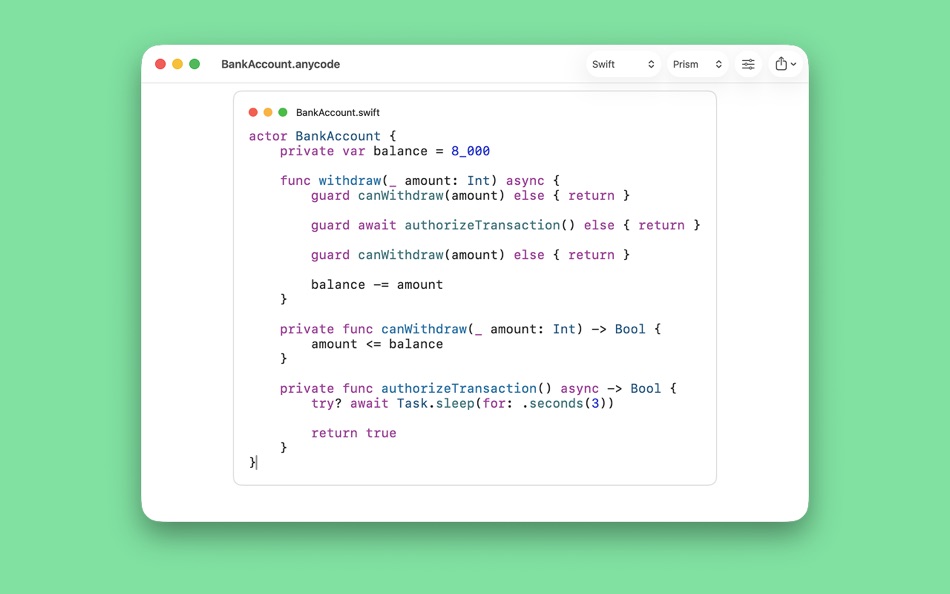Click the red close button of the app window
The image size is (950, 594).
point(160,63)
